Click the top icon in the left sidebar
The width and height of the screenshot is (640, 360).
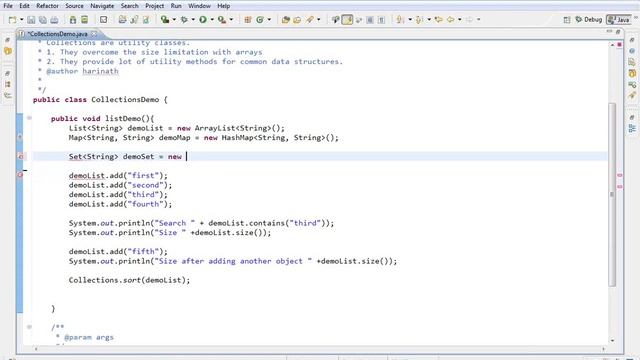click(x=8, y=40)
